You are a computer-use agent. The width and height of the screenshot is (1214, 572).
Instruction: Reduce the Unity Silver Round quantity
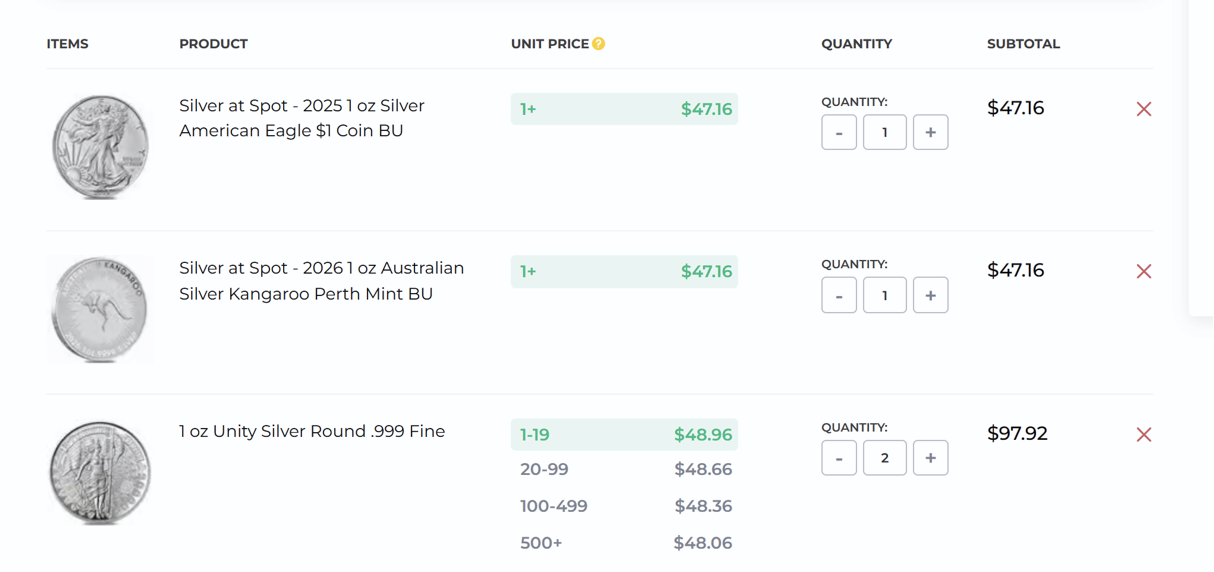pos(839,458)
